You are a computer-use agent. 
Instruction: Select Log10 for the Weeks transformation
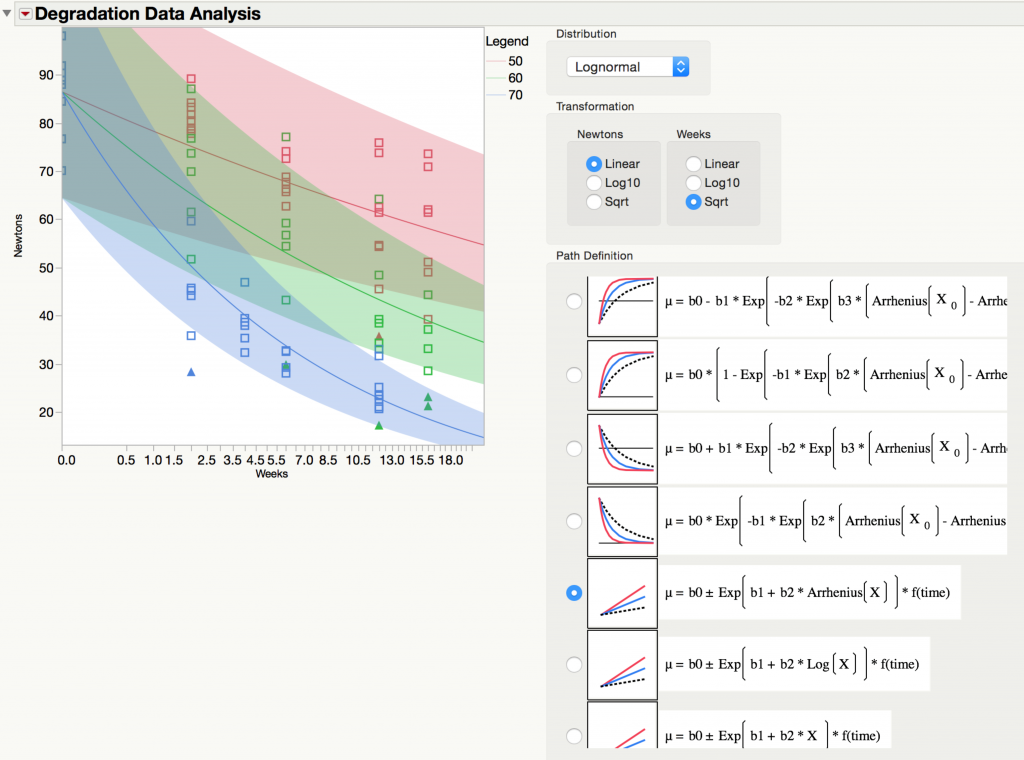(x=690, y=183)
